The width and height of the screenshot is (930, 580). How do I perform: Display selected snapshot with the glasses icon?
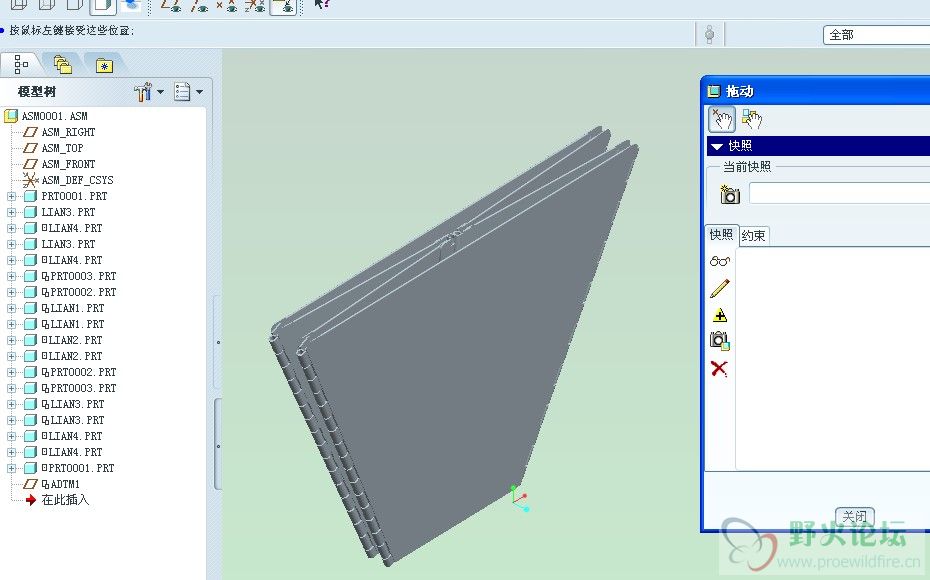pyautogui.click(x=719, y=261)
